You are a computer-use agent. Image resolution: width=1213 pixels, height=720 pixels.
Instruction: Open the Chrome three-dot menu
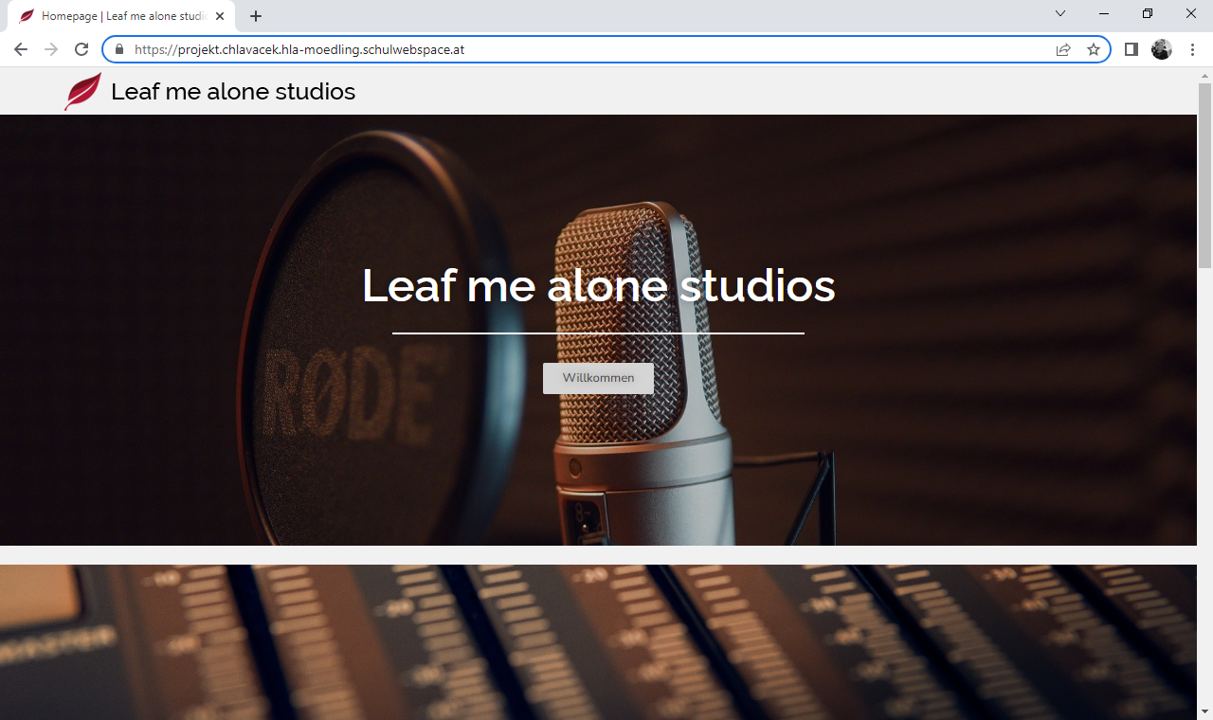1192,49
